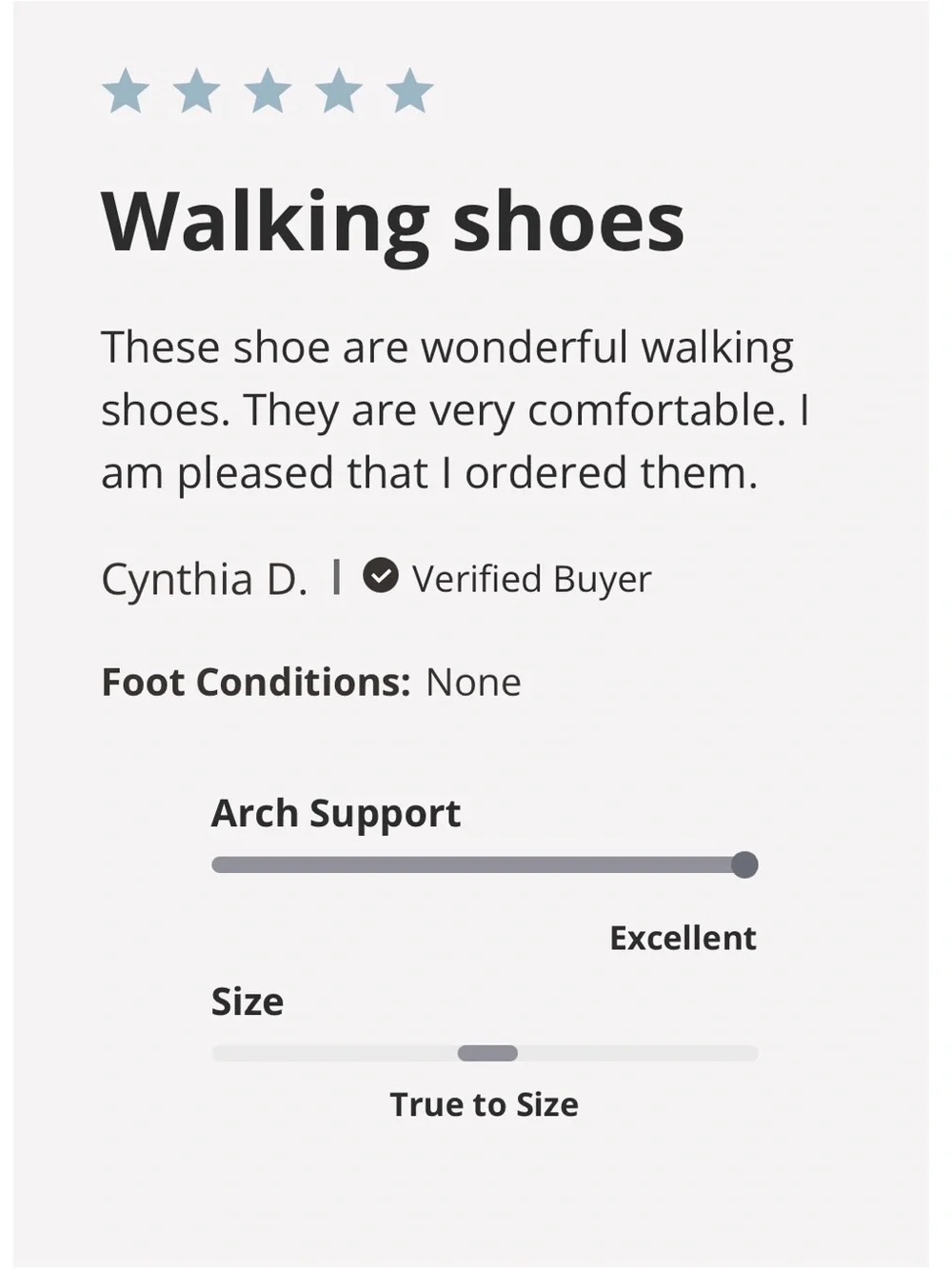The width and height of the screenshot is (952, 1269).
Task: Click the review body text paragraph
Action: 455,410
